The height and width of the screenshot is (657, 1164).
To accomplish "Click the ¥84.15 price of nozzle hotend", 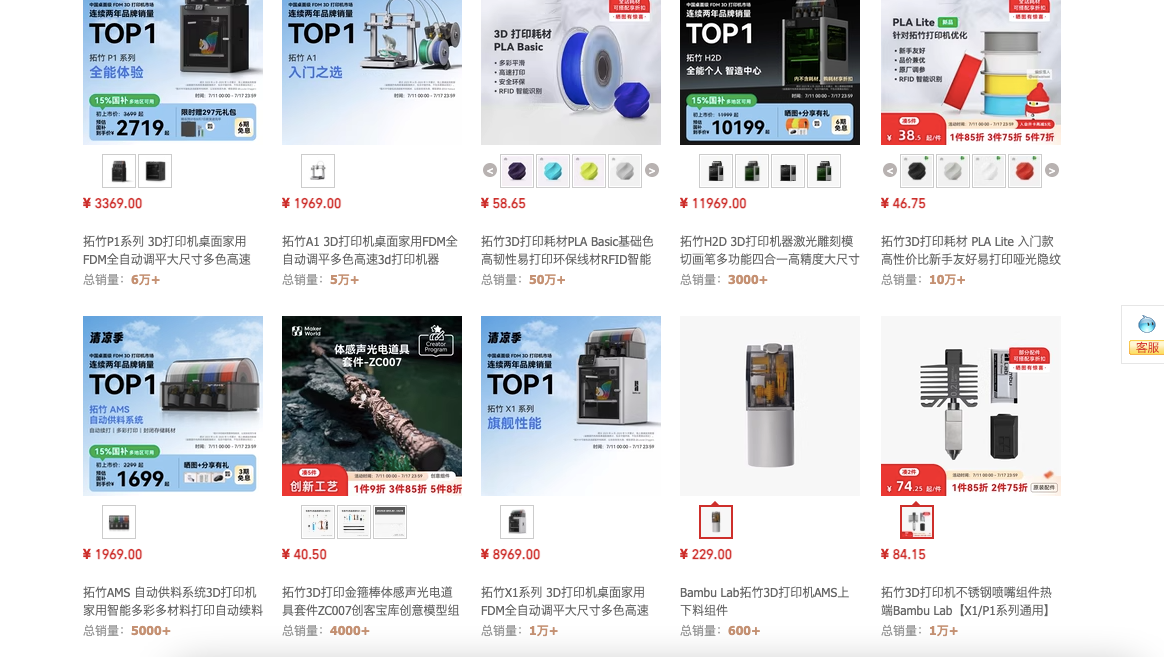I will tap(903, 555).
